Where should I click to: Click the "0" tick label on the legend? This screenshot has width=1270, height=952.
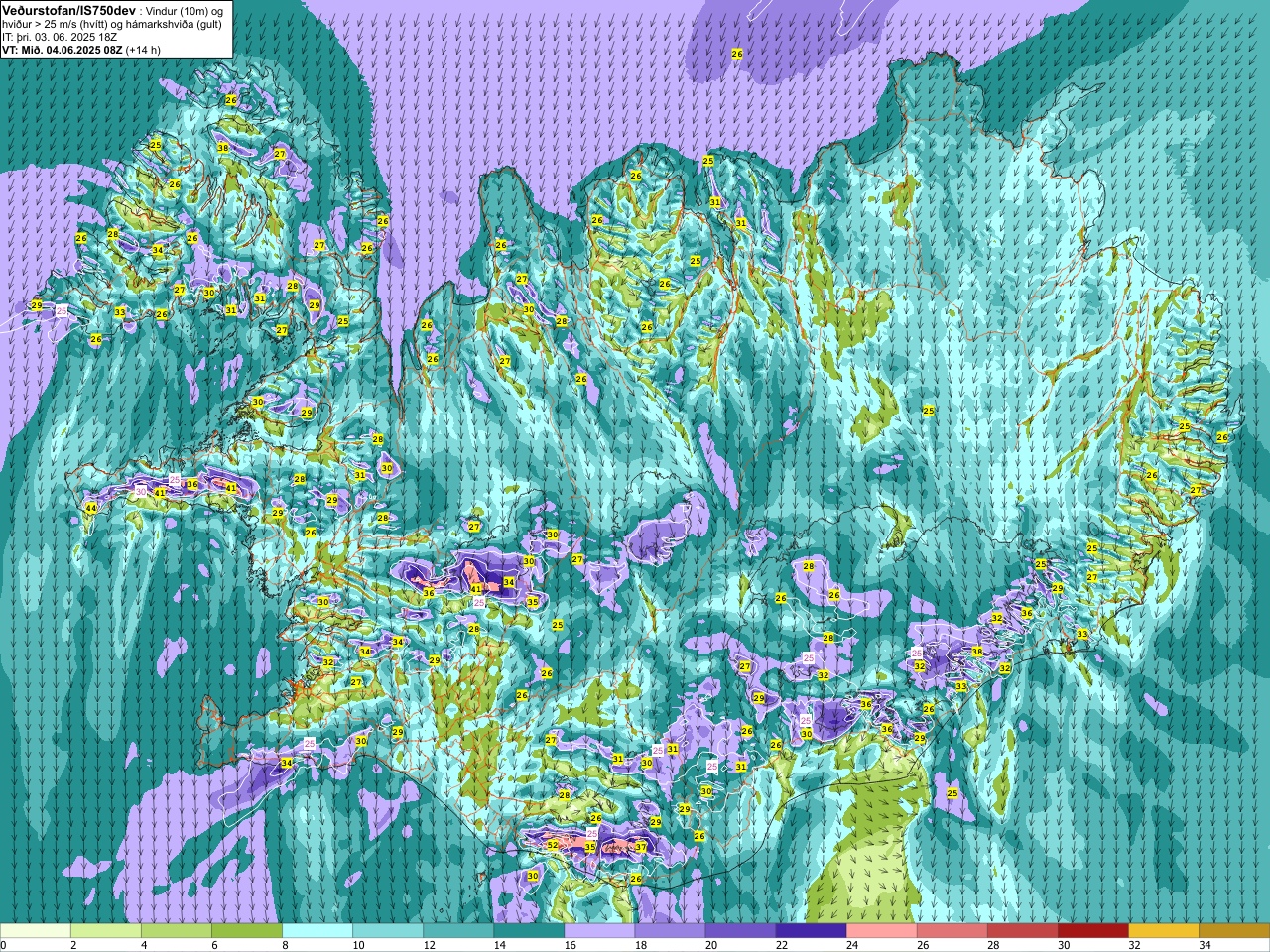3,945
